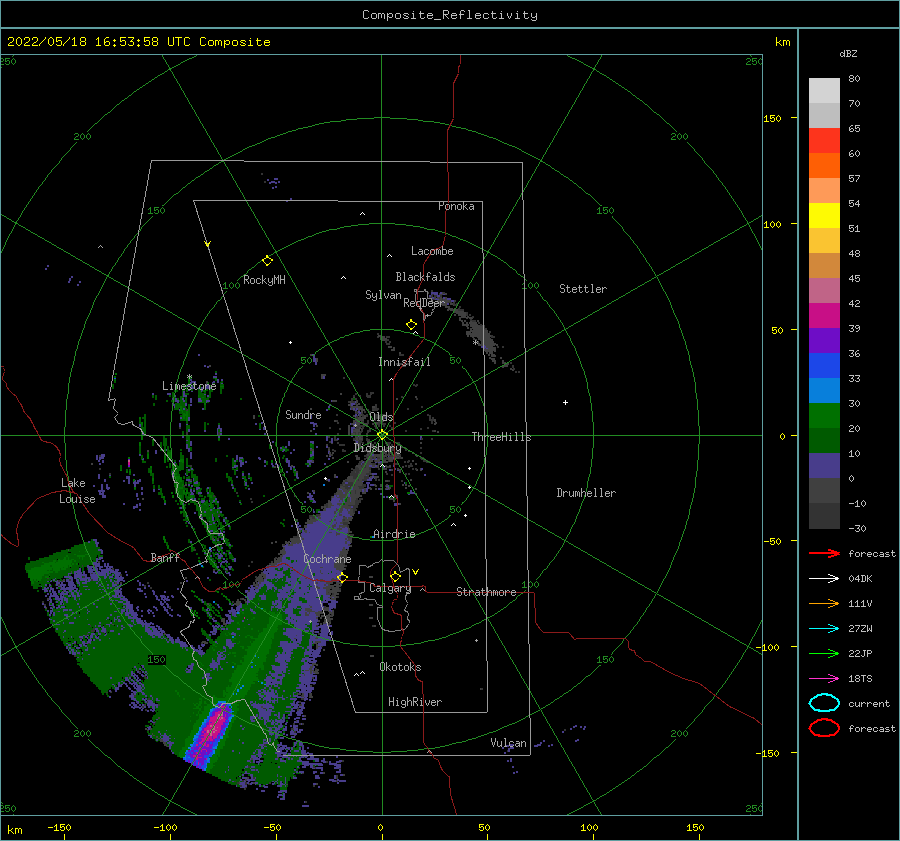Click the 'Cochrane' map label

pyautogui.click(x=327, y=559)
